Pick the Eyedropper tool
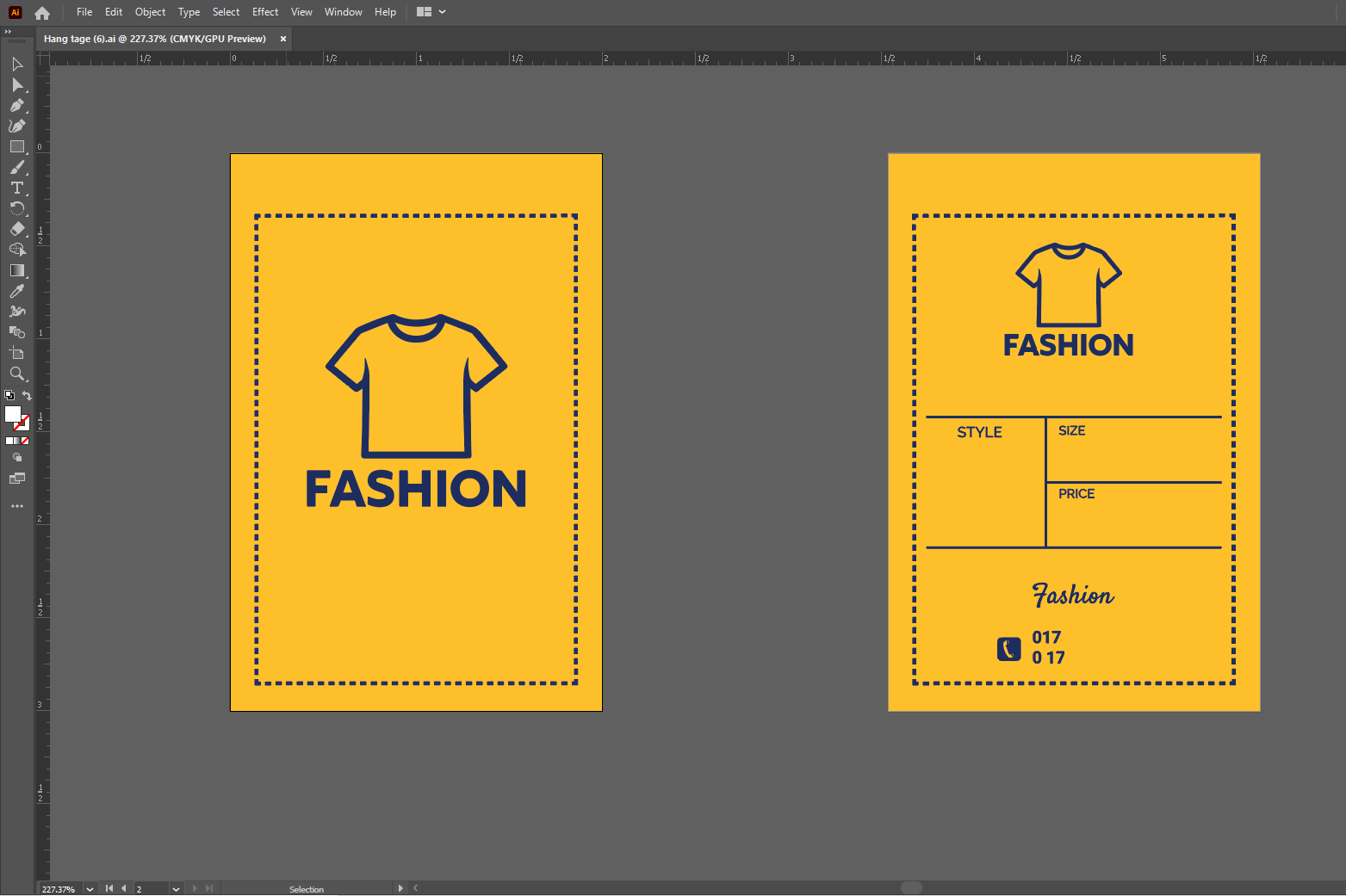 pyautogui.click(x=16, y=292)
